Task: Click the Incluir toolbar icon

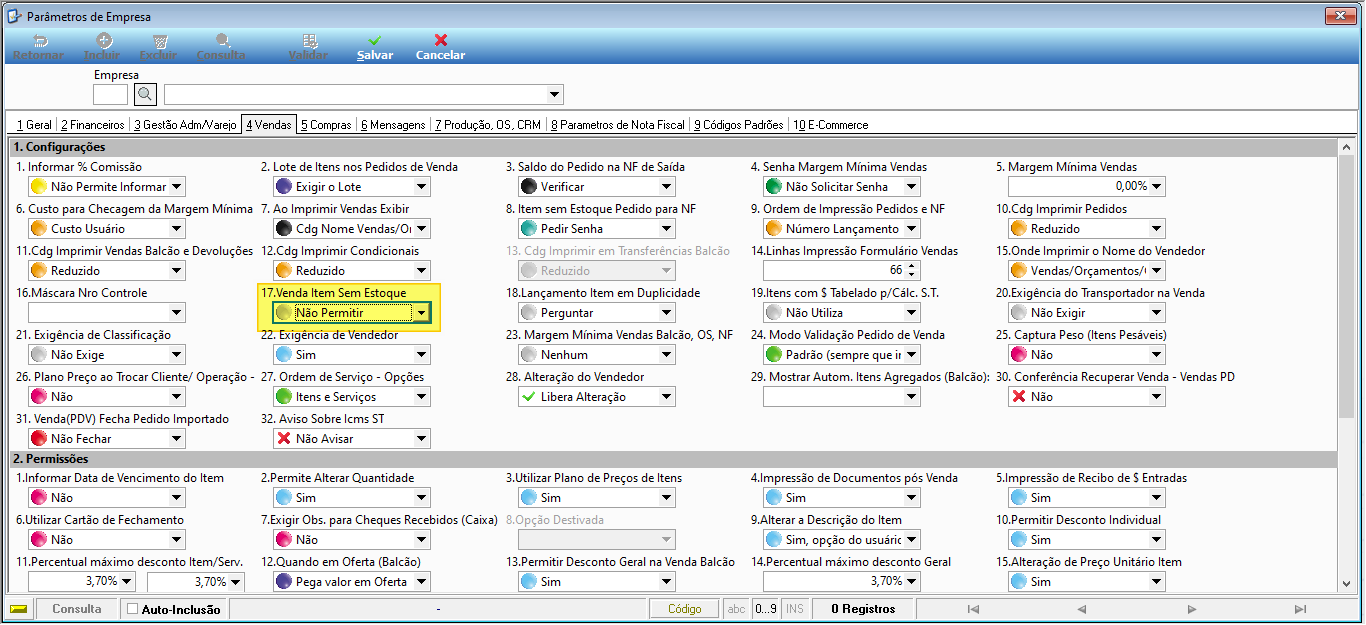Action: click(x=104, y=41)
